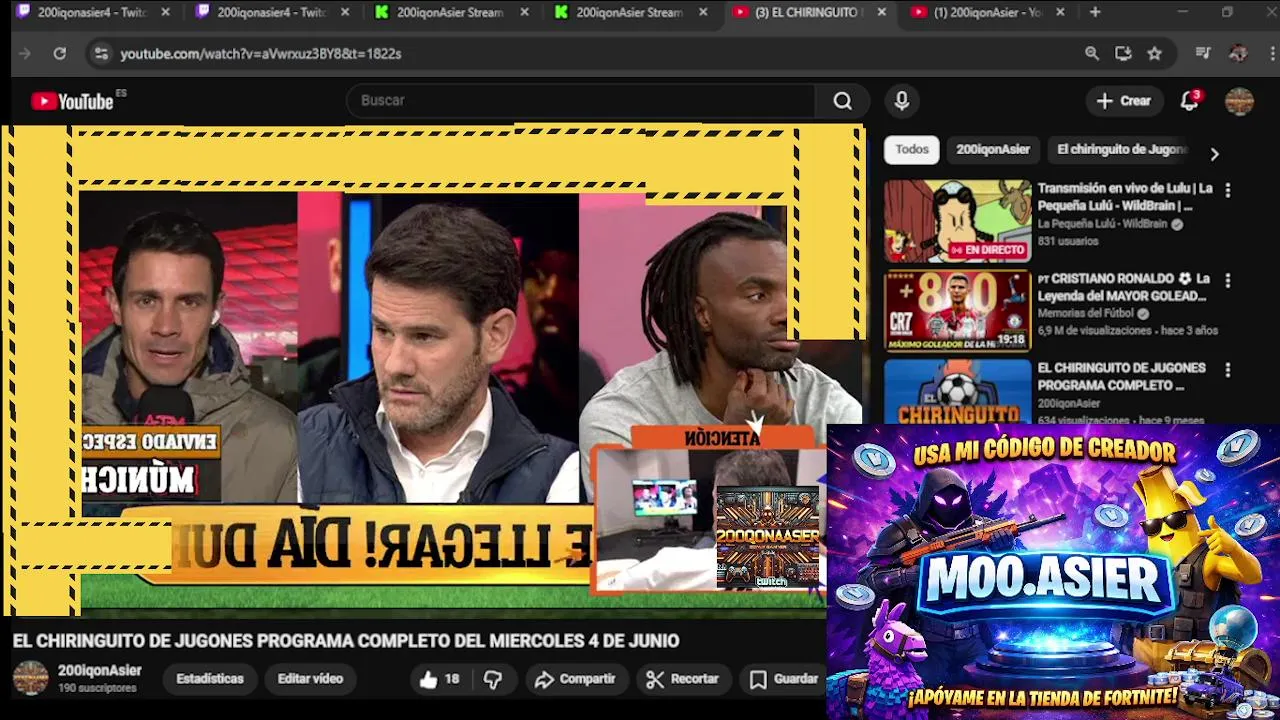The image size is (1280, 720).
Task: Click the channel name 'La Pequeña Lulú - WildBrain'
Action: tap(1102, 224)
